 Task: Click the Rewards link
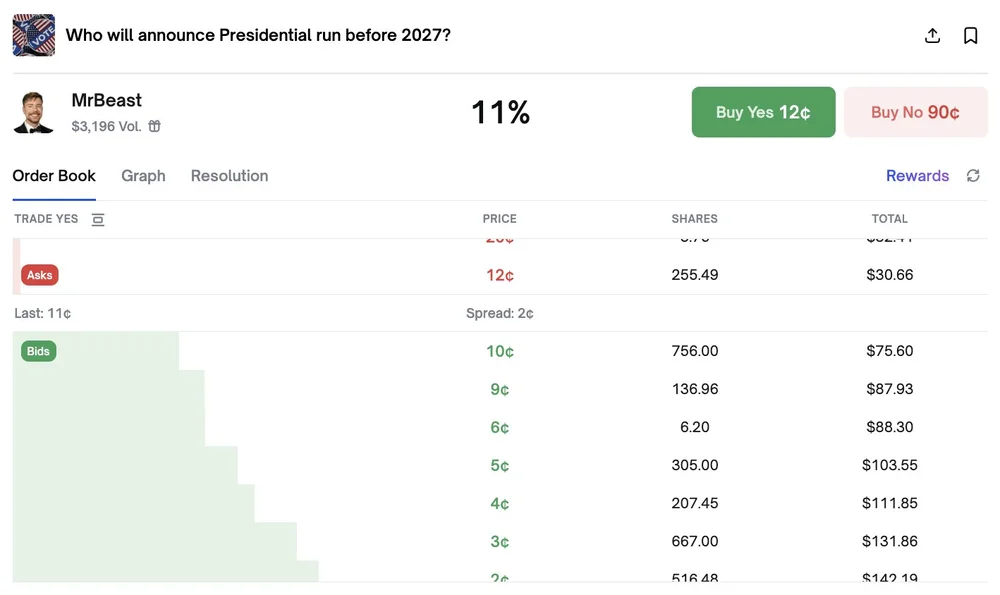point(917,175)
